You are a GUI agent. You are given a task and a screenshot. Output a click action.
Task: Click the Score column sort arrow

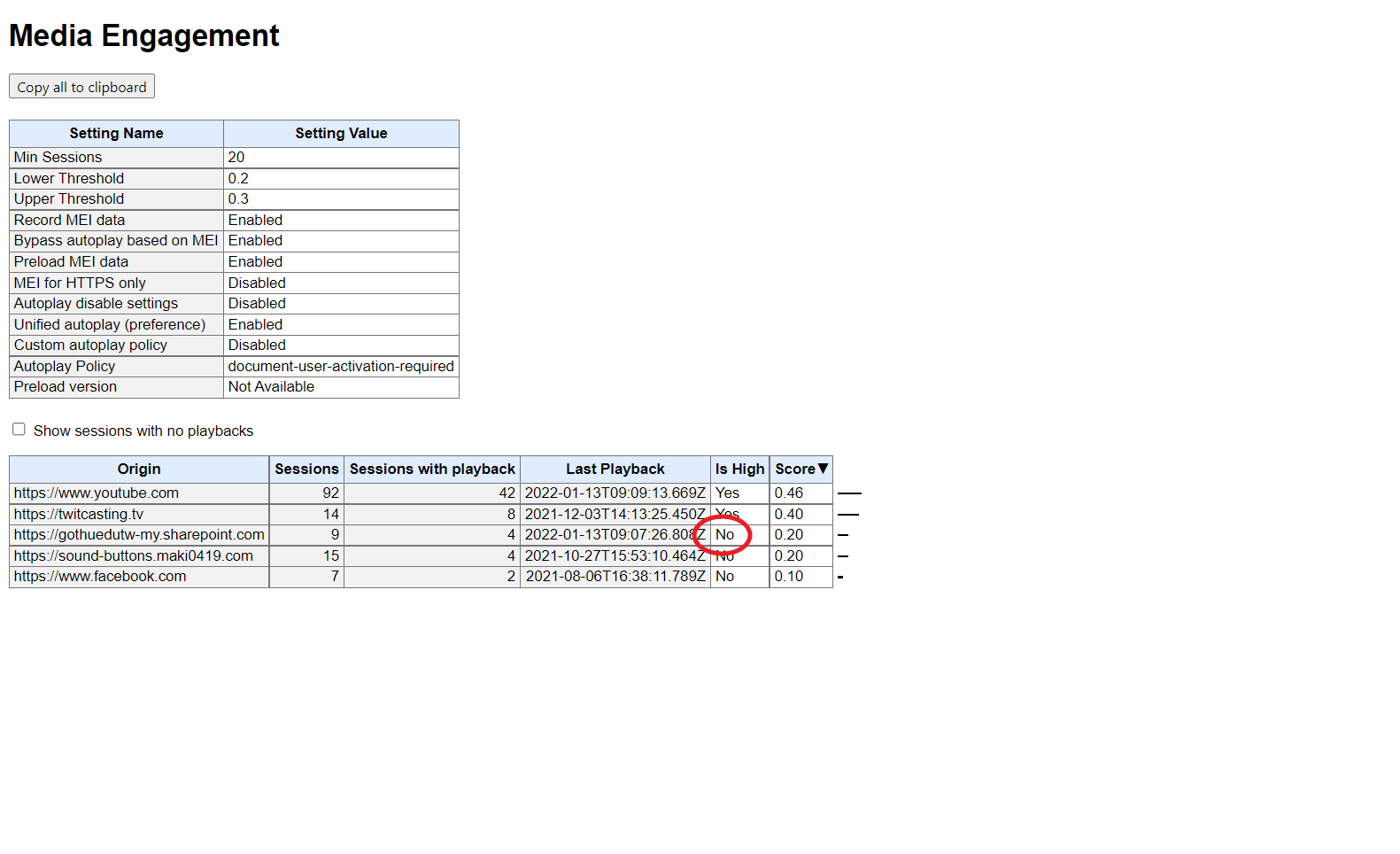tap(823, 469)
